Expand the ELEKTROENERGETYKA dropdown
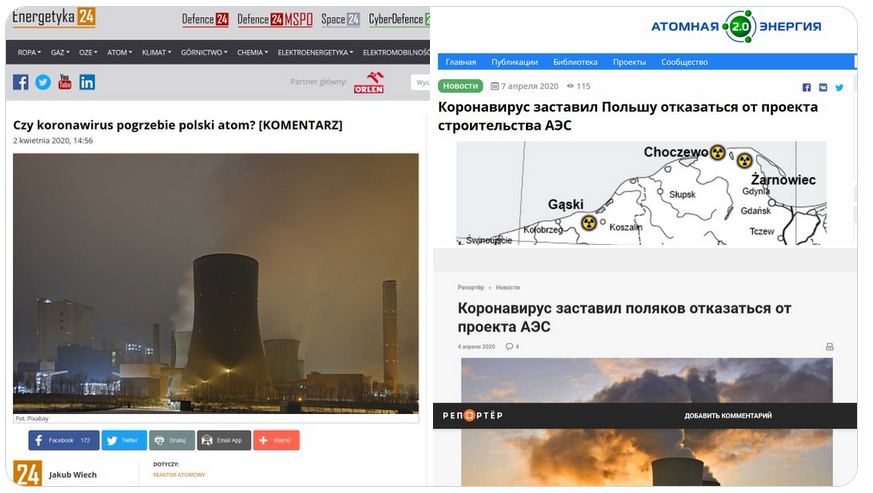The width and height of the screenshot is (873, 493). [x=315, y=52]
